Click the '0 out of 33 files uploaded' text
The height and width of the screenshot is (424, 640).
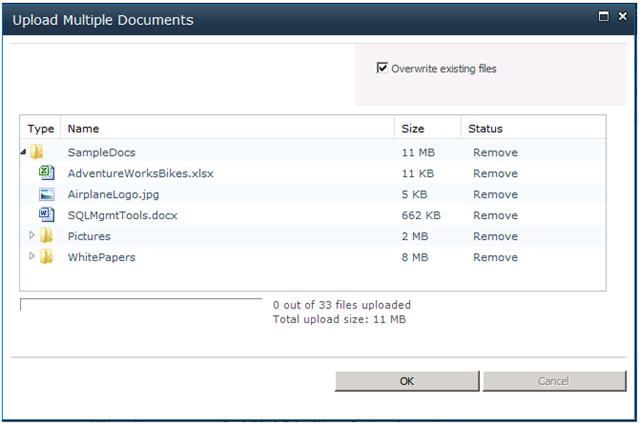click(x=342, y=305)
